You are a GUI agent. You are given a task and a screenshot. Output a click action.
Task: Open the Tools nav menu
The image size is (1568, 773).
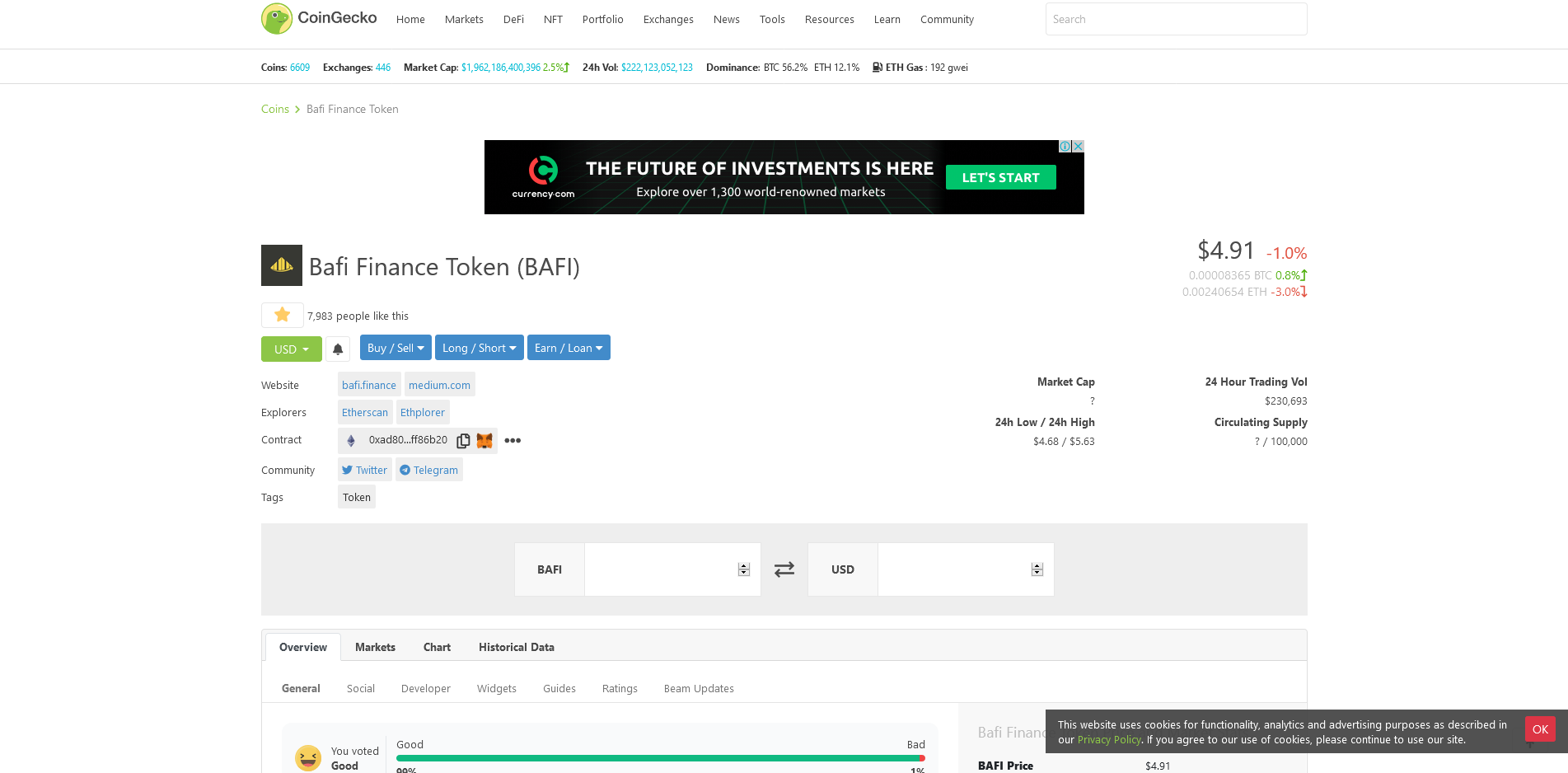click(772, 19)
